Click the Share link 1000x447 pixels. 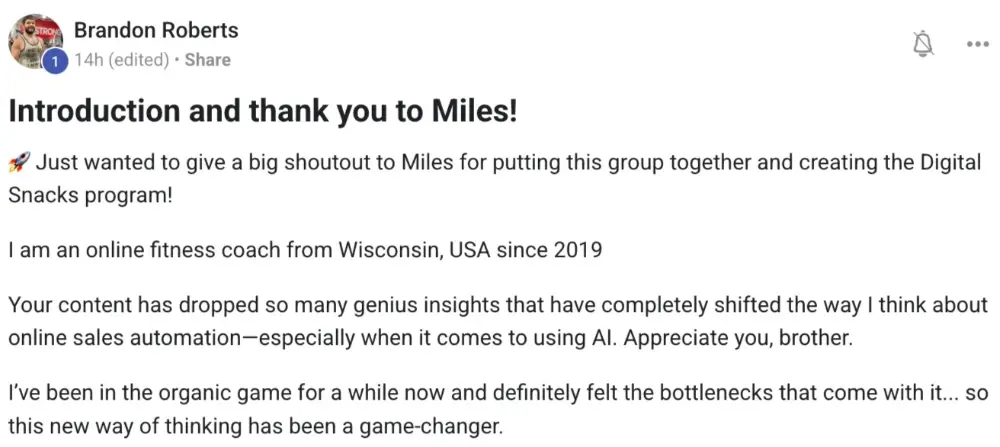point(208,60)
